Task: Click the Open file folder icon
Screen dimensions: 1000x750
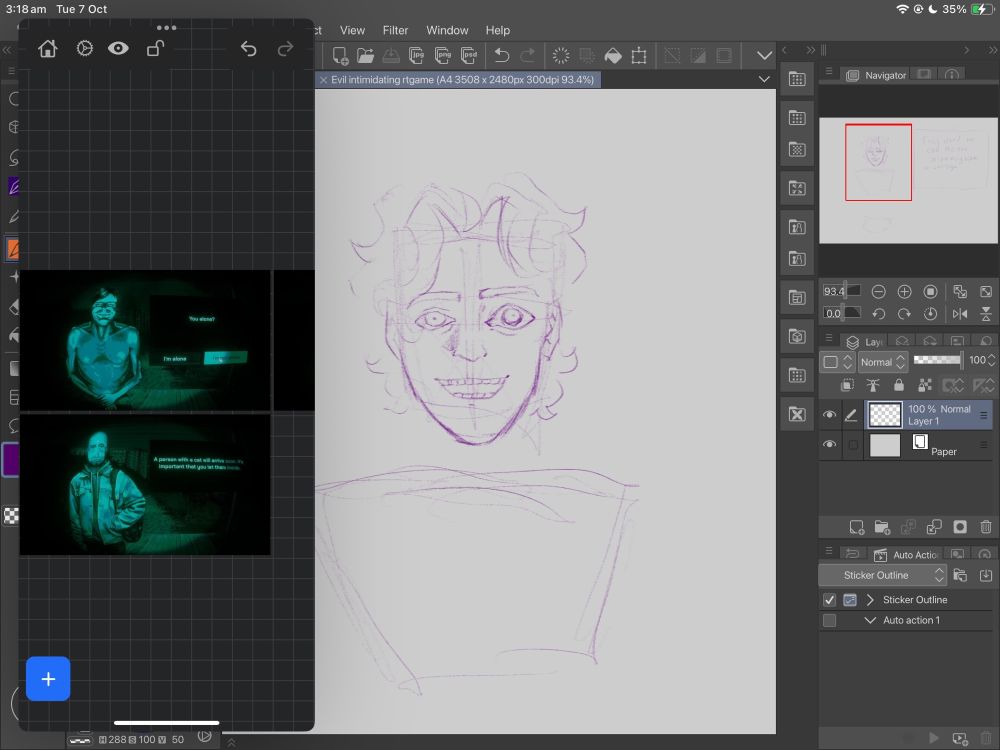Action: 366,56
